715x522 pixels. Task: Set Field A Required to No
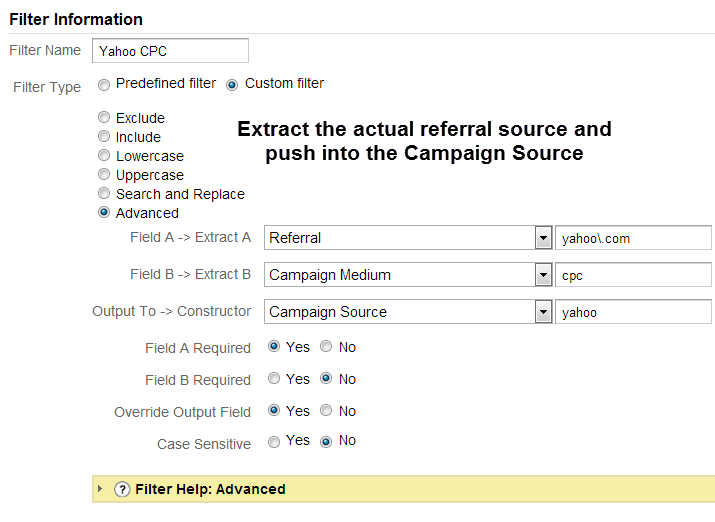pyautogui.click(x=326, y=346)
